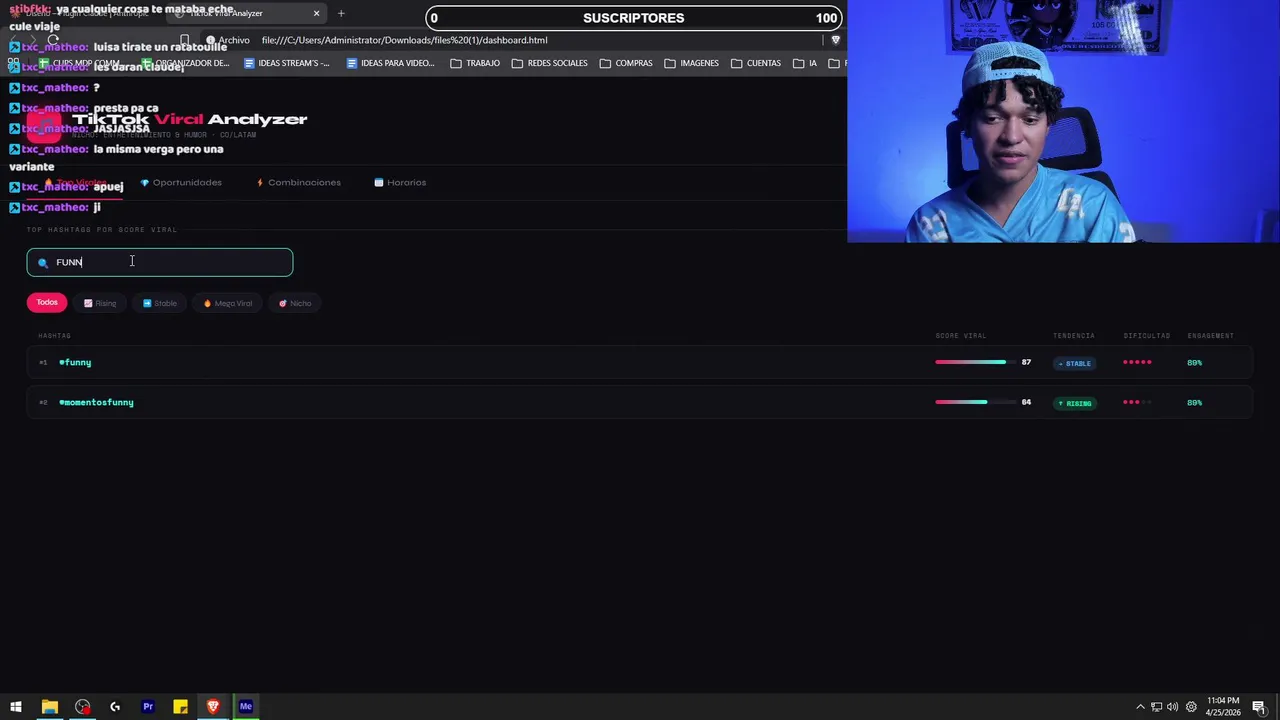Open the network status tray icon

tap(1156, 707)
